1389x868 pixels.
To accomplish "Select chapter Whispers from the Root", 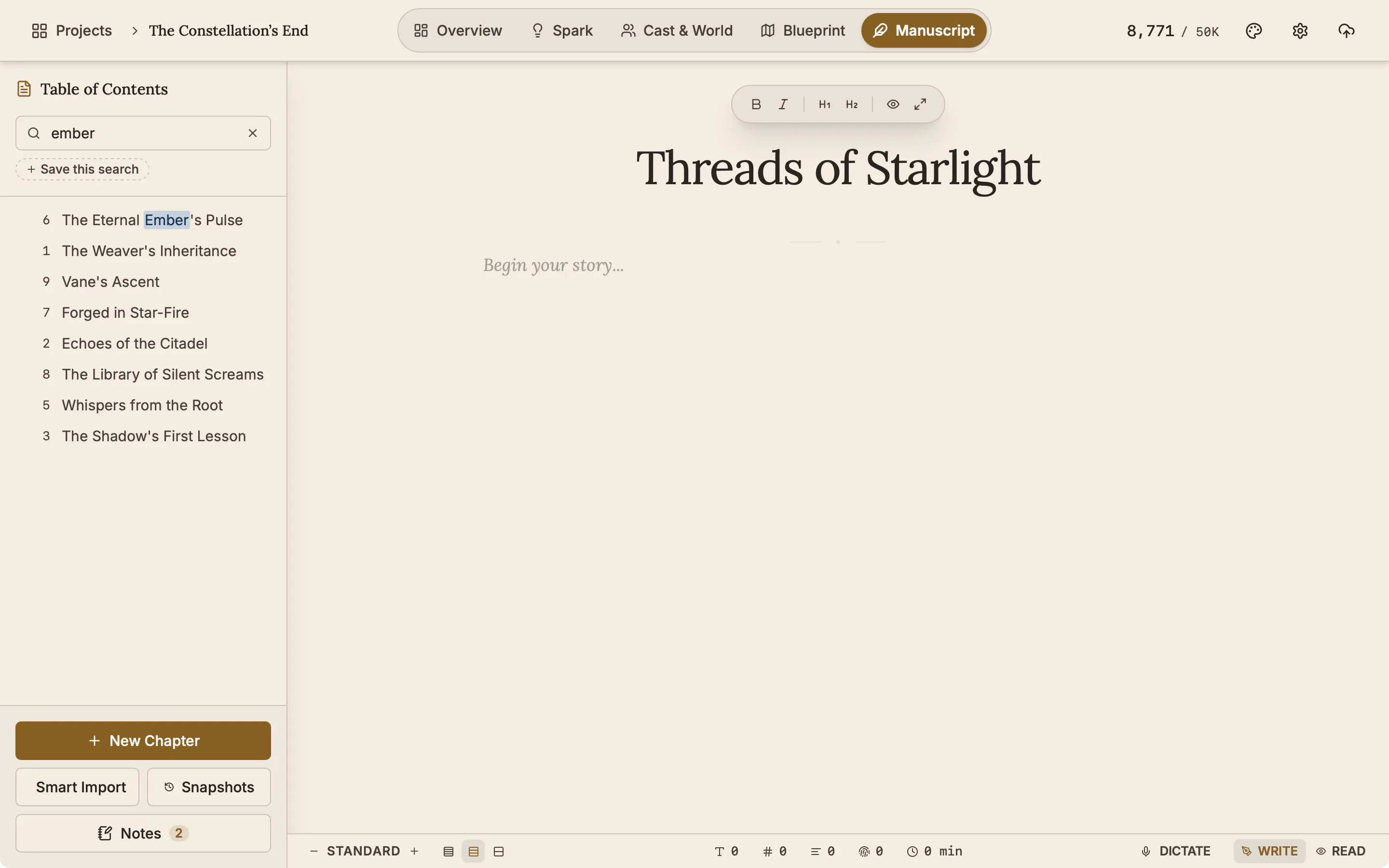I will point(143,405).
